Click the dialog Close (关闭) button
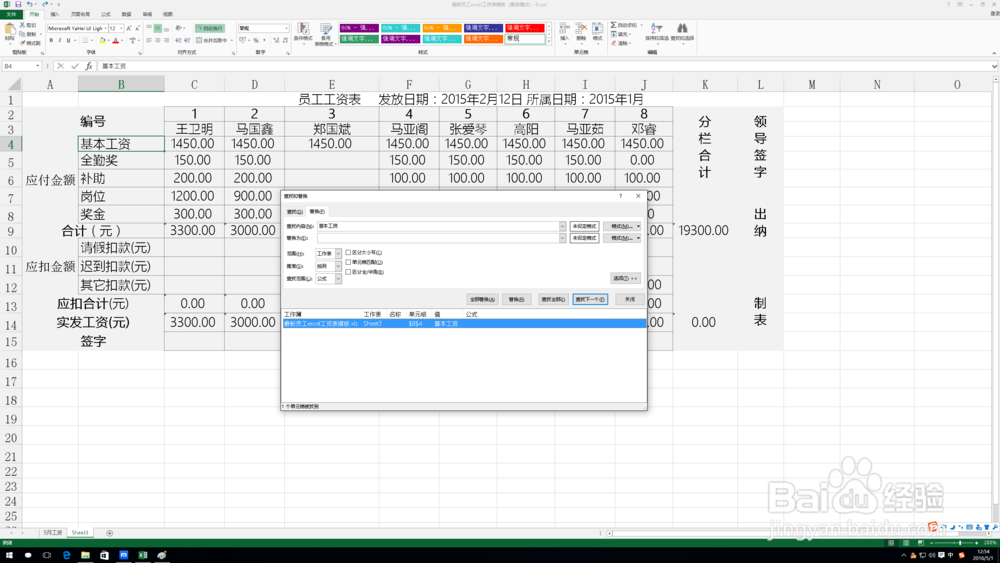This screenshot has width=1000, height=563. click(629, 299)
